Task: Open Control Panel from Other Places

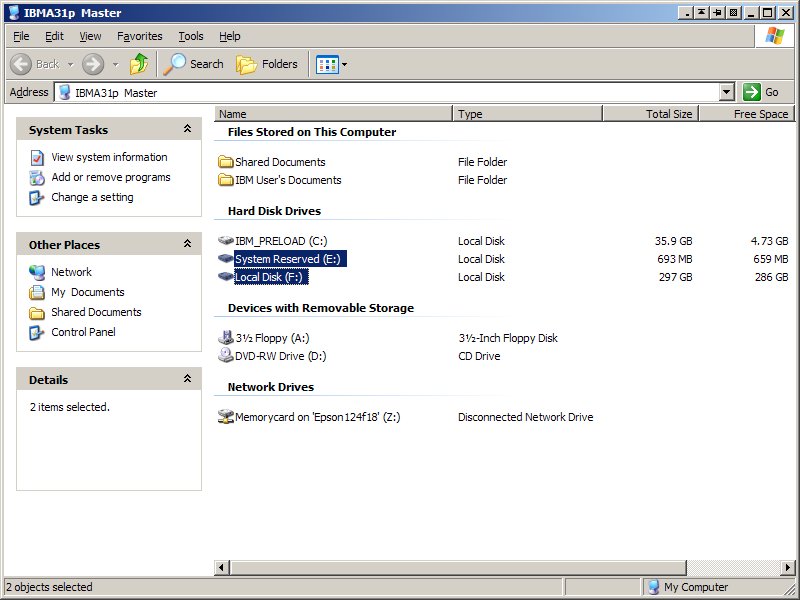Action: [x=83, y=332]
